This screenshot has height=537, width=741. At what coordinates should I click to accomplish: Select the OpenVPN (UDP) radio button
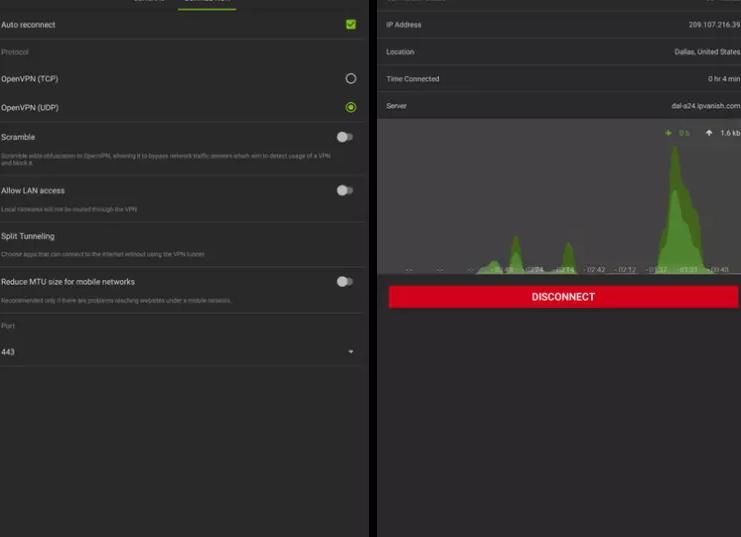pos(350,107)
